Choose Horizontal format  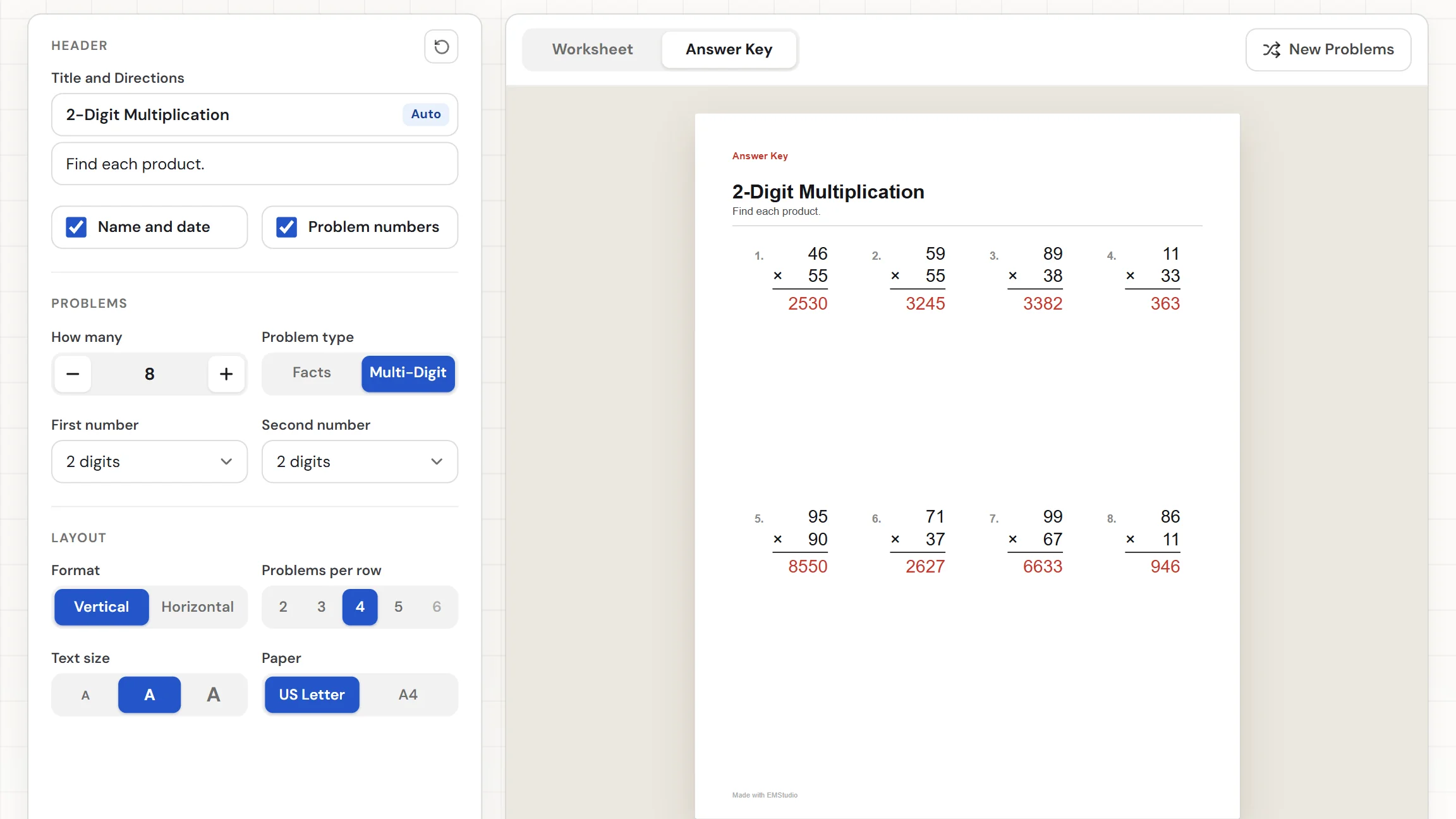(x=197, y=607)
